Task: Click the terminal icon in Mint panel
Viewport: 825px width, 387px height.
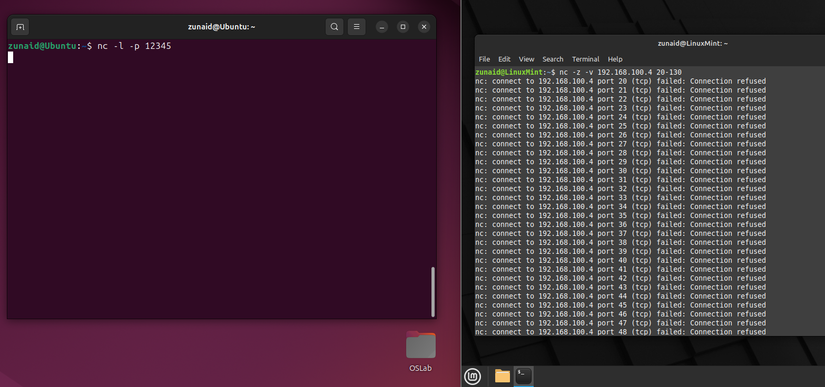Action: pos(524,376)
